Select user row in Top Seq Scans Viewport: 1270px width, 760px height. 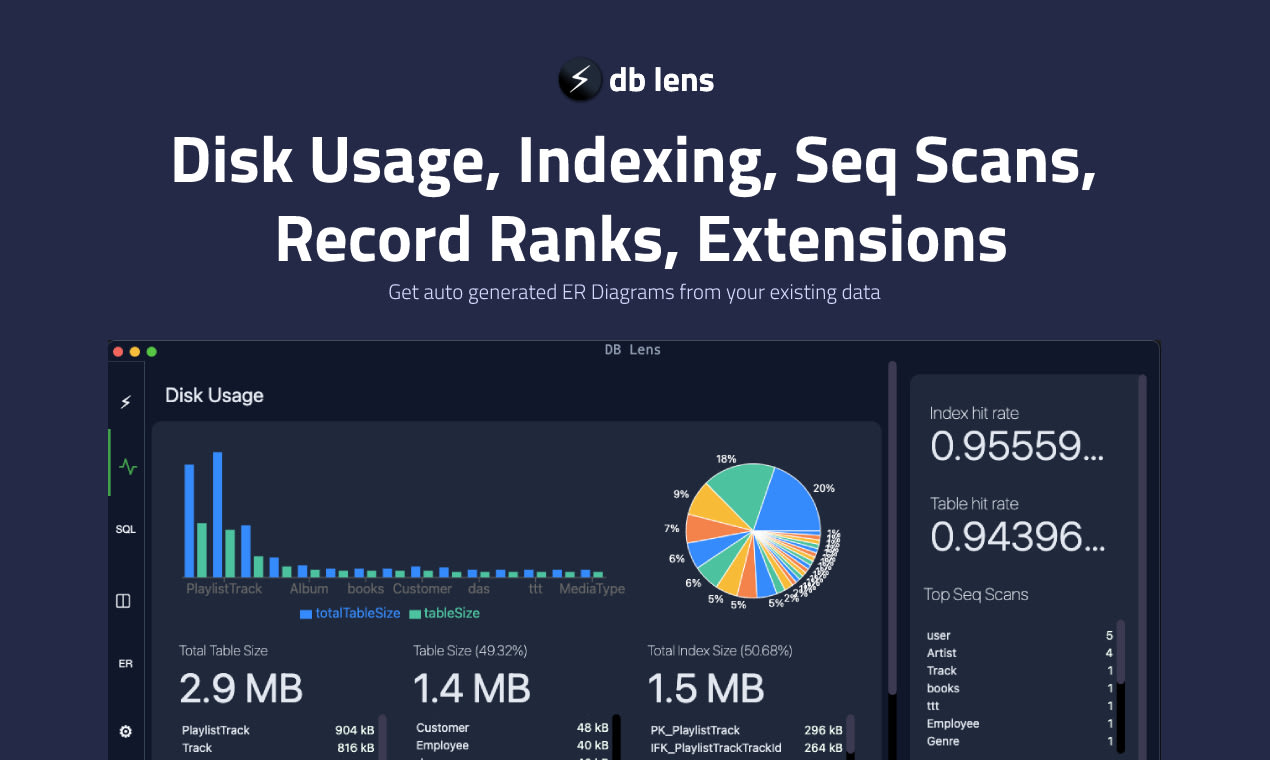[x=1020, y=636]
